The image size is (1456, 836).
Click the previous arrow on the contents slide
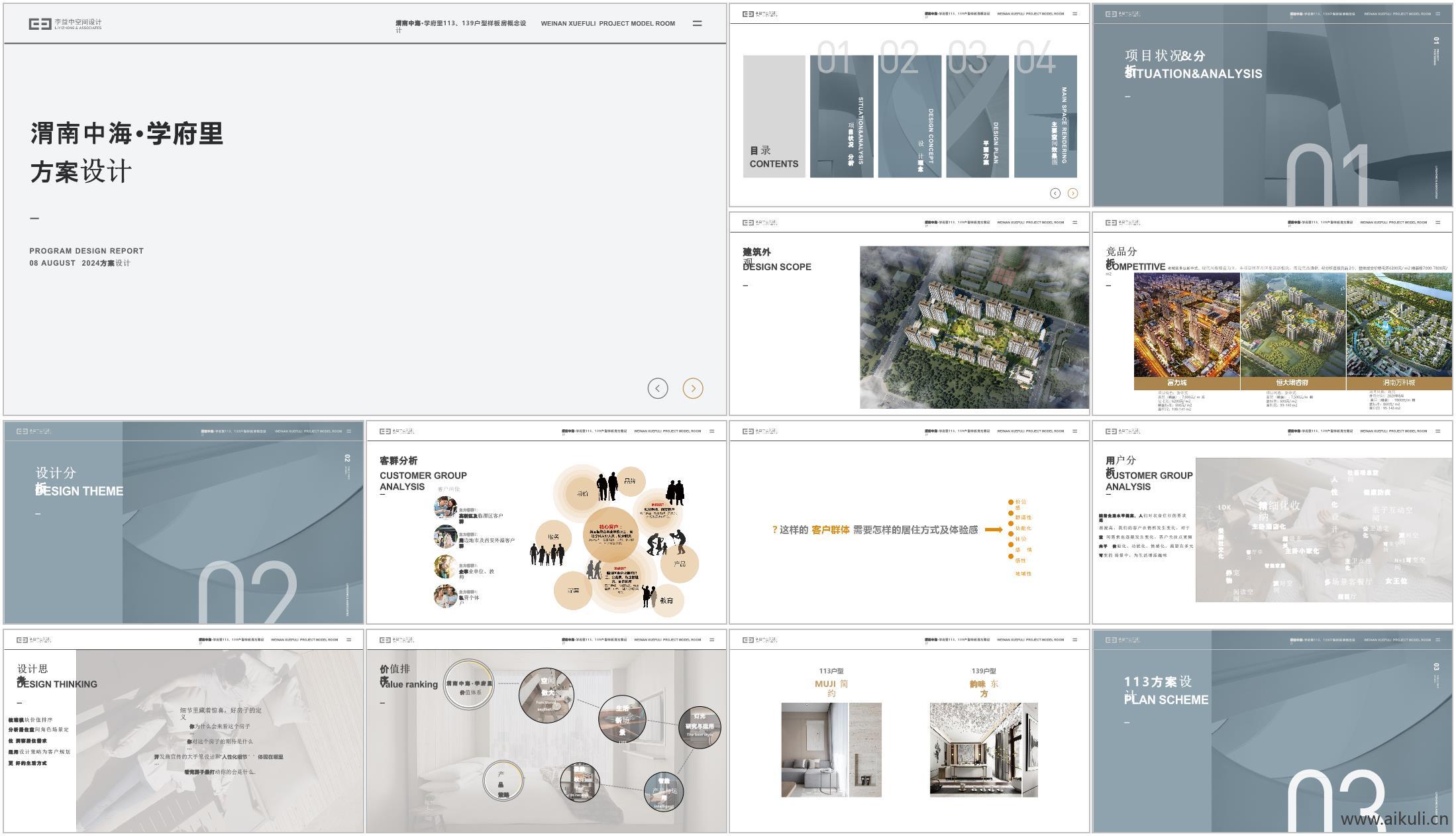click(x=1055, y=193)
